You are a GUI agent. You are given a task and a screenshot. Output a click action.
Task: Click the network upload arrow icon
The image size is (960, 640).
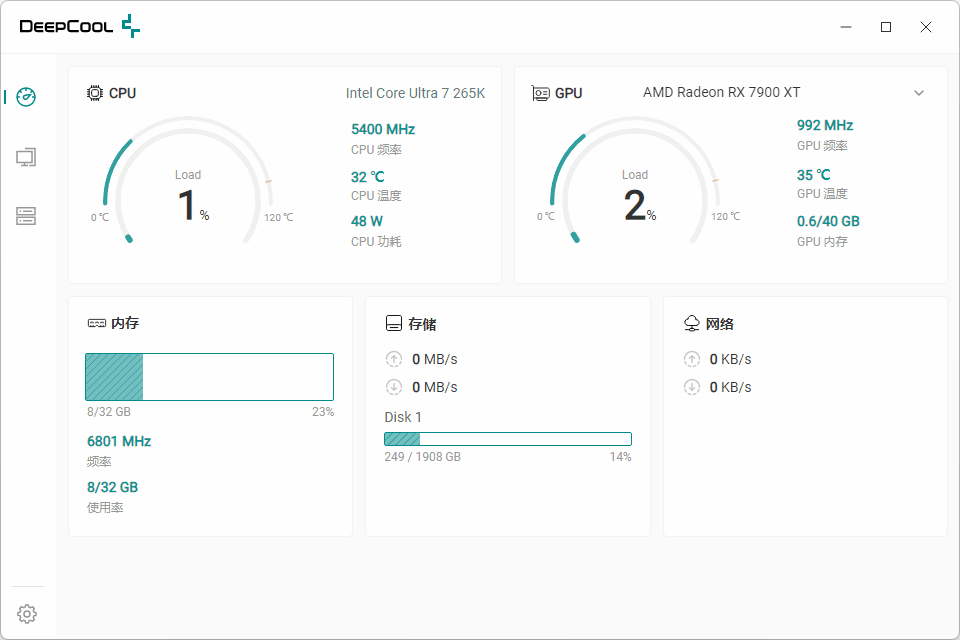691,359
